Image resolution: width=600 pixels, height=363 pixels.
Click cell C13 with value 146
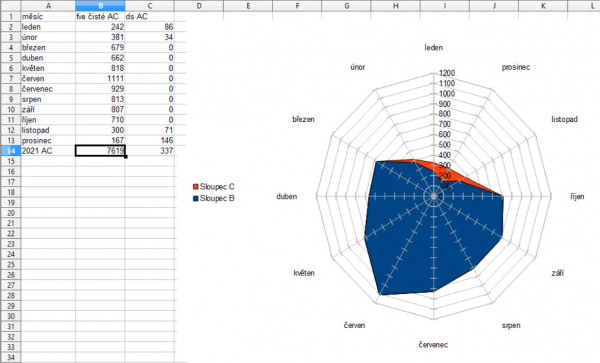tap(150, 140)
